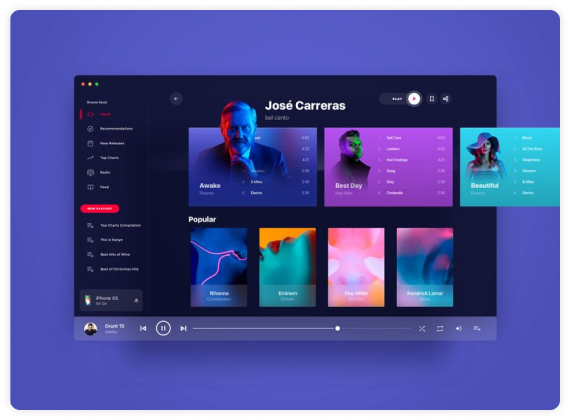This screenshot has height=420, width=570.
Task: Eject the iPhone XS device
Action: (136, 300)
